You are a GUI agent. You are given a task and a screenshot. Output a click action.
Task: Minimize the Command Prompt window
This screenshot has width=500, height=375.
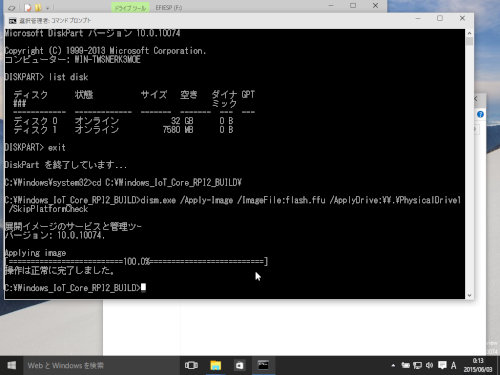click(418, 19)
